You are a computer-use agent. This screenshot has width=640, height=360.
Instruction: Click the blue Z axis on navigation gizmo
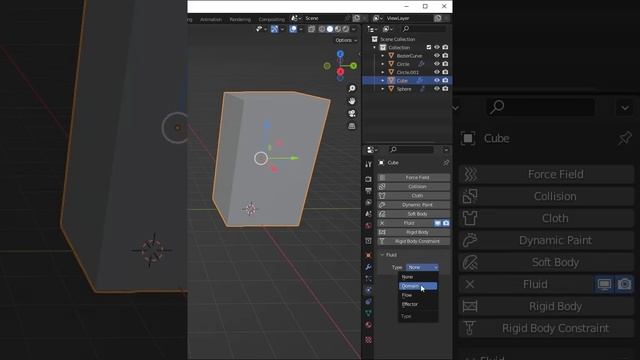point(340,54)
